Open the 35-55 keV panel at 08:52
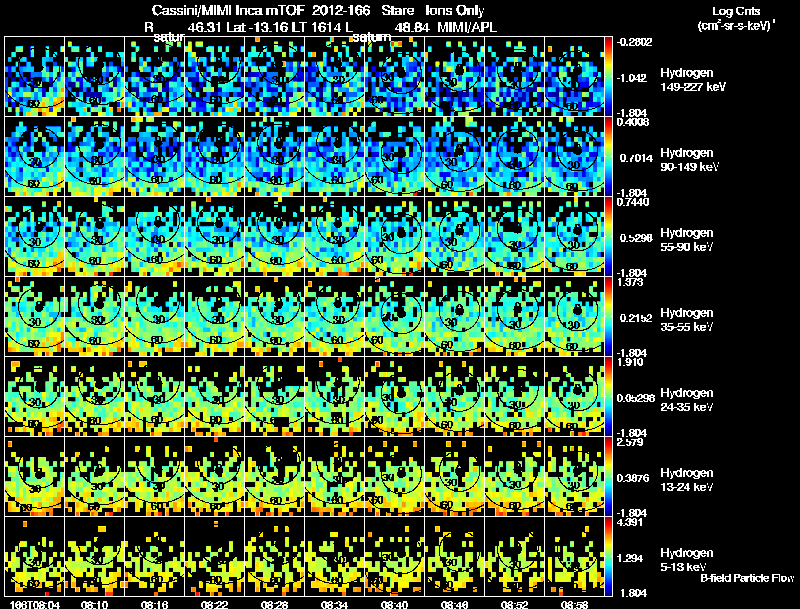 pyautogui.click(x=514, y=317)
